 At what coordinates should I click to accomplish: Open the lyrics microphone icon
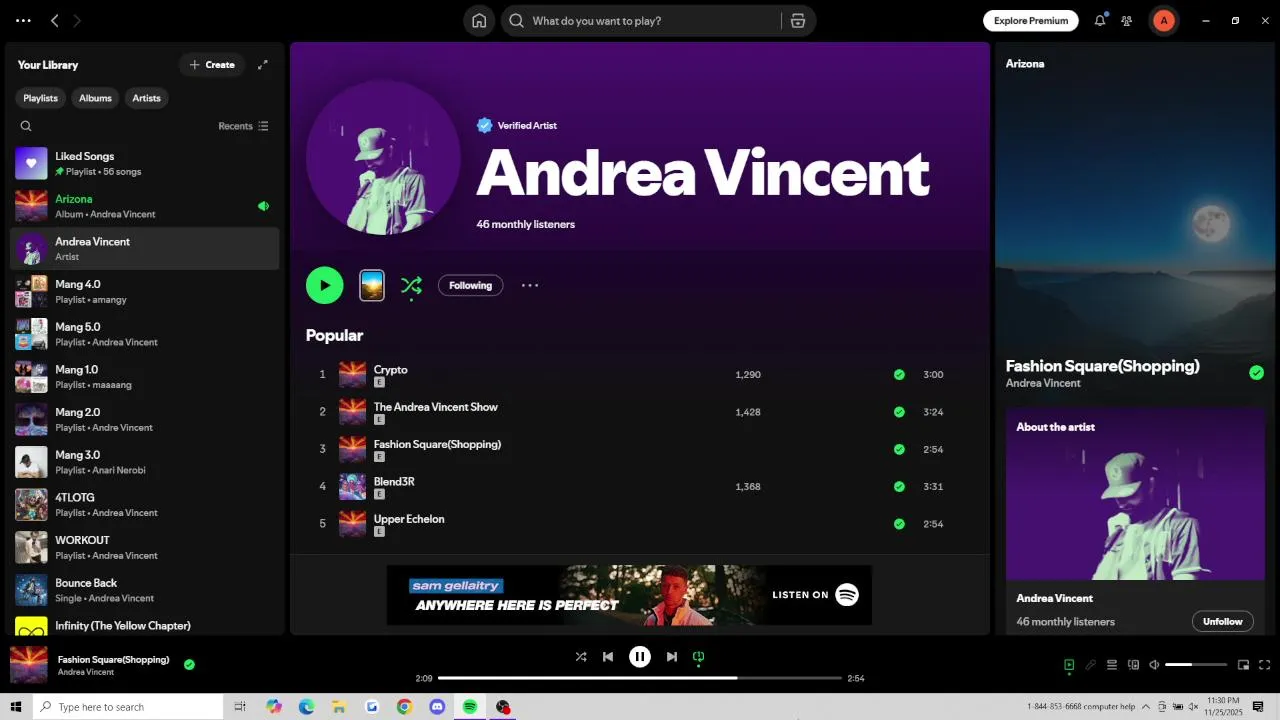pyautogui.click(x=1091, y=665)
